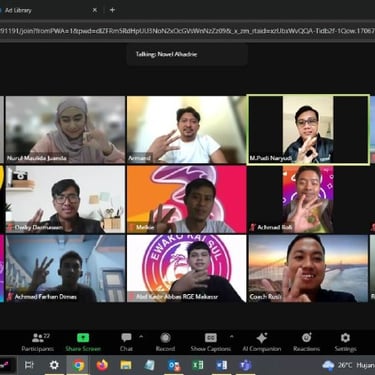
Task: Select Coach Rusli's video tile
Action: tap(308, 269)
